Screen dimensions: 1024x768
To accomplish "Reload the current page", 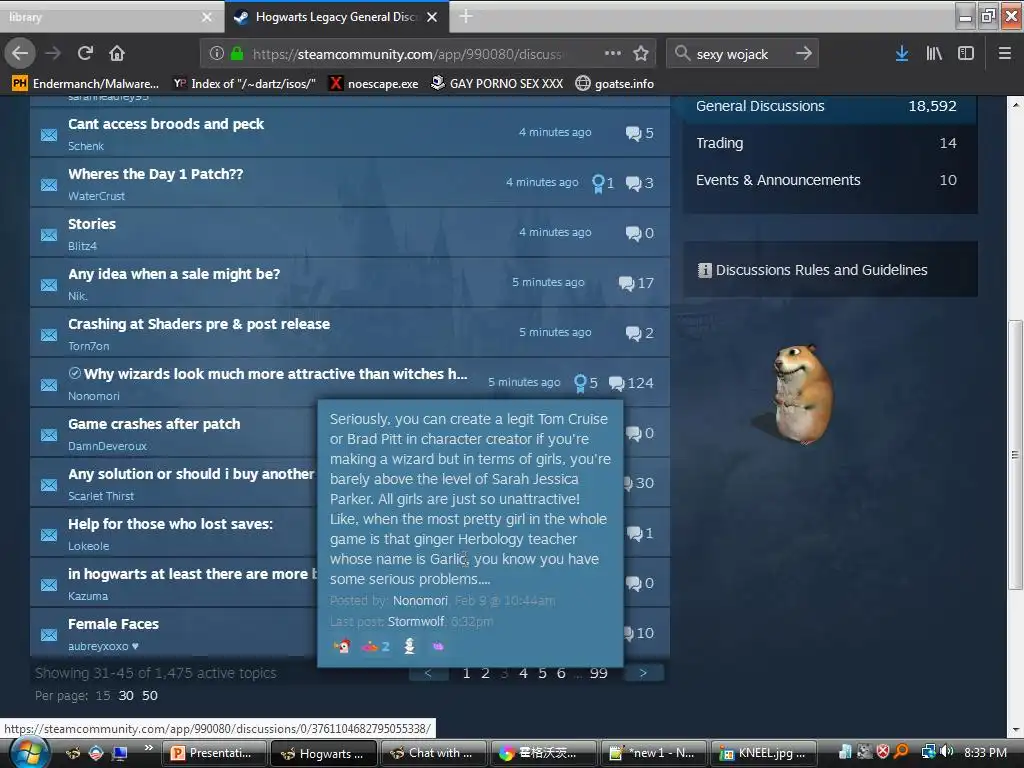I will tap(85, 53).
